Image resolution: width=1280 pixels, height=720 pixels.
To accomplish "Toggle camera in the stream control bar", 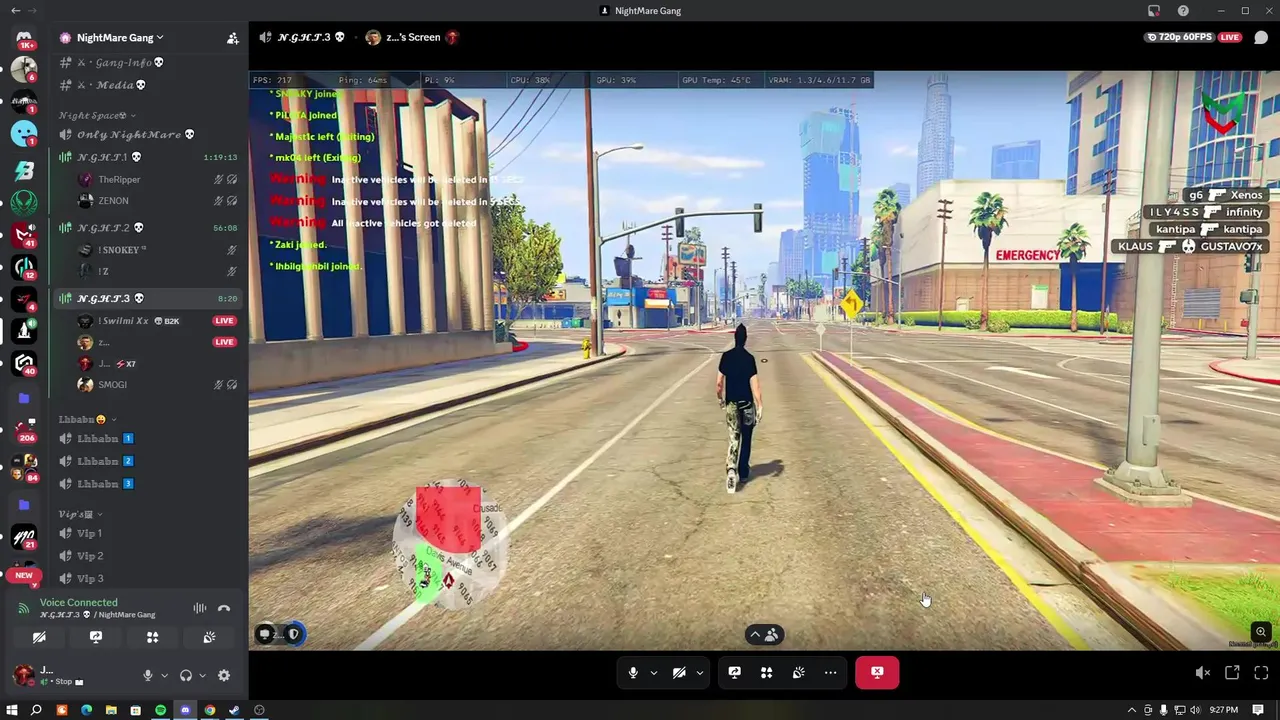I will [x=679, y=673].
